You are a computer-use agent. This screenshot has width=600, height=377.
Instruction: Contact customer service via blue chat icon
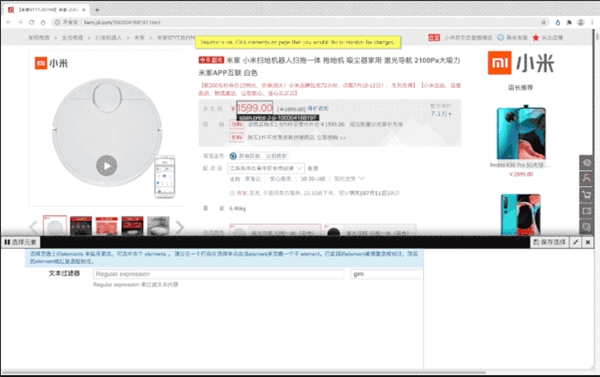[501, 38]
